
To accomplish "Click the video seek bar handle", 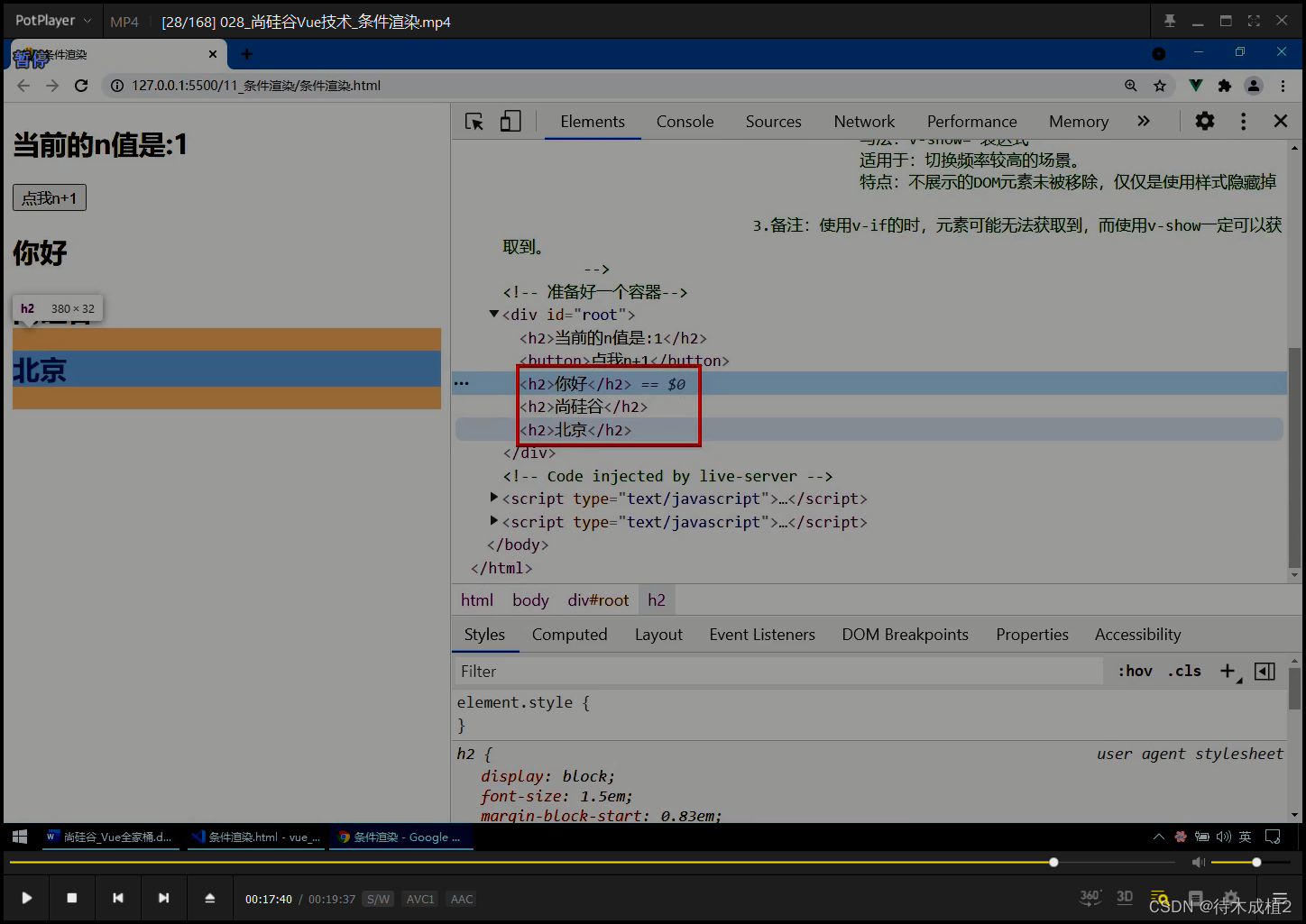I will tap(1053, 863).
